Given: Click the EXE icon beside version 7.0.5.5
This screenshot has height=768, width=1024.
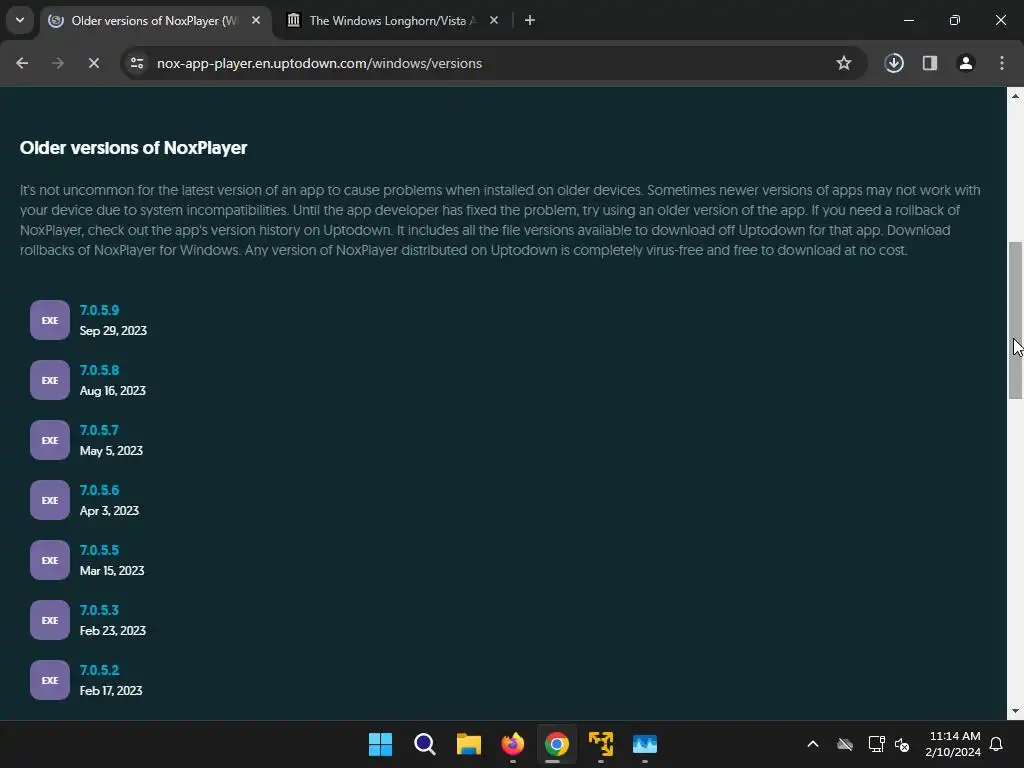Looking at the screenshot, I should tap(50, 560).
